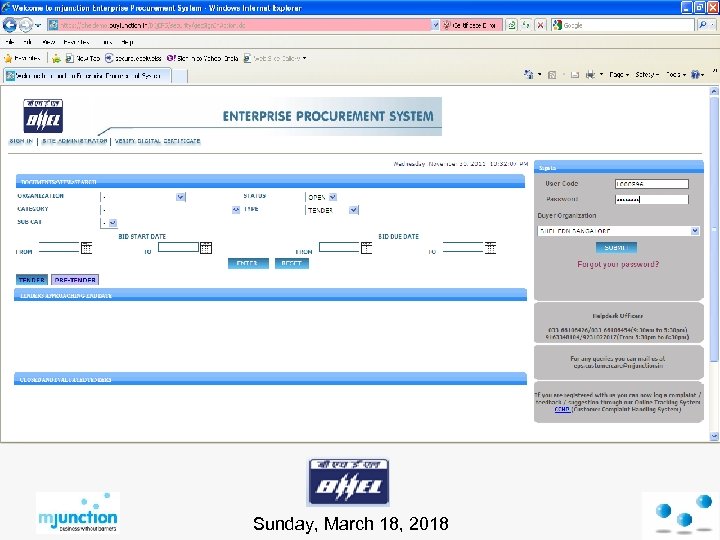Open calendar for Bid Start Date From
720x540 pixels.
[86, 248]
